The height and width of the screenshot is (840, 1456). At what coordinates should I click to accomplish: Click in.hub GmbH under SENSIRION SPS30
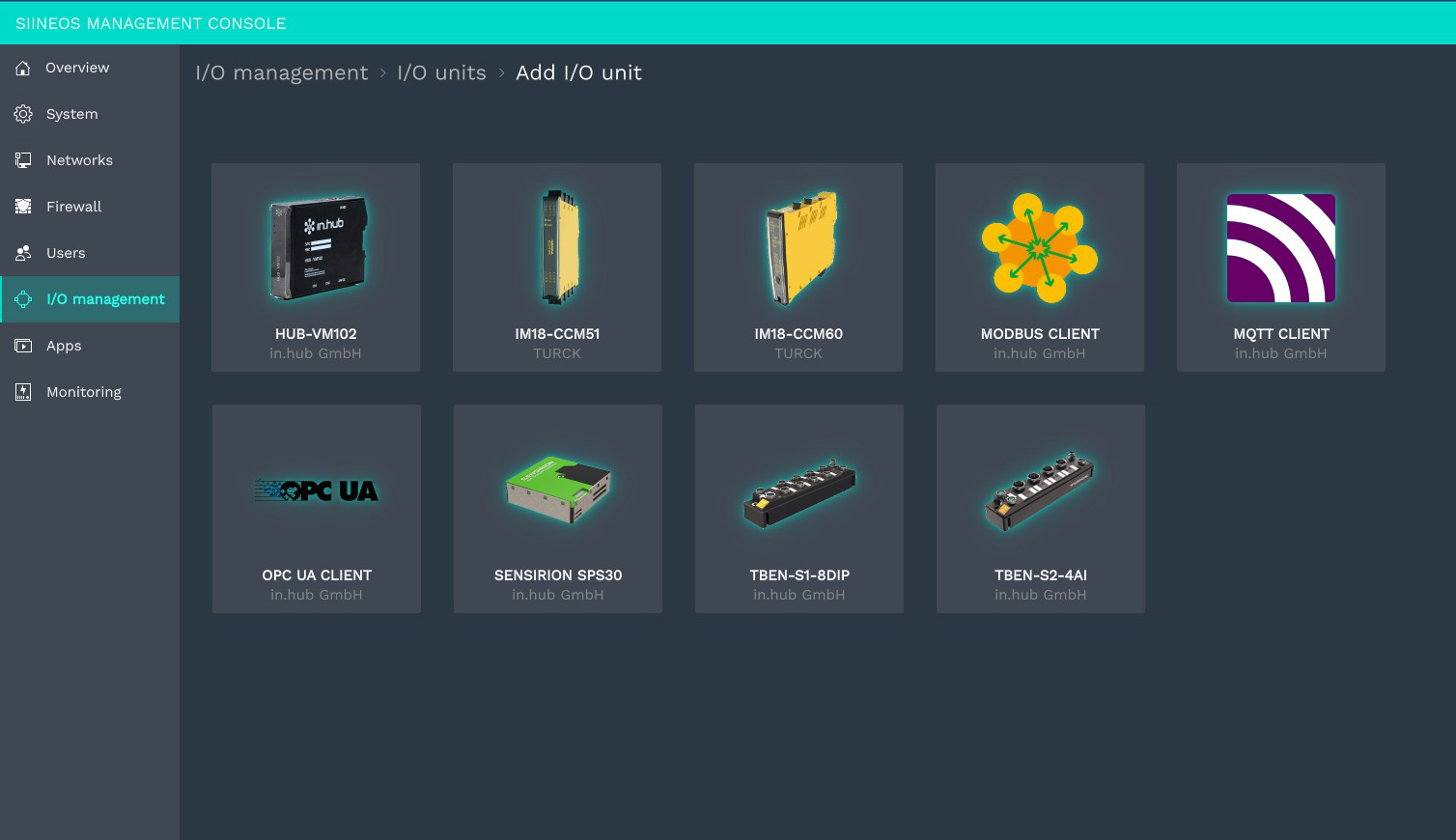(558, 596)
